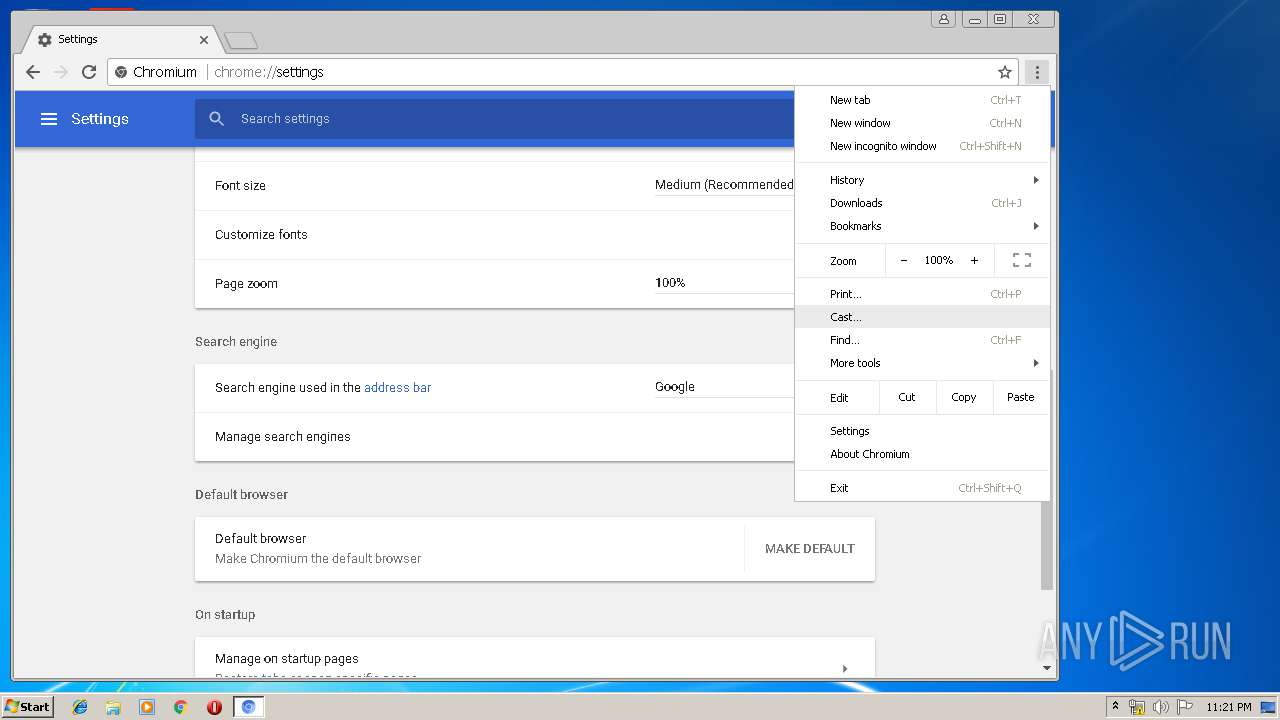Open the media player taskbar icon
The width and height of the screenshot is (1280, 720).
(x=147, y=707)
